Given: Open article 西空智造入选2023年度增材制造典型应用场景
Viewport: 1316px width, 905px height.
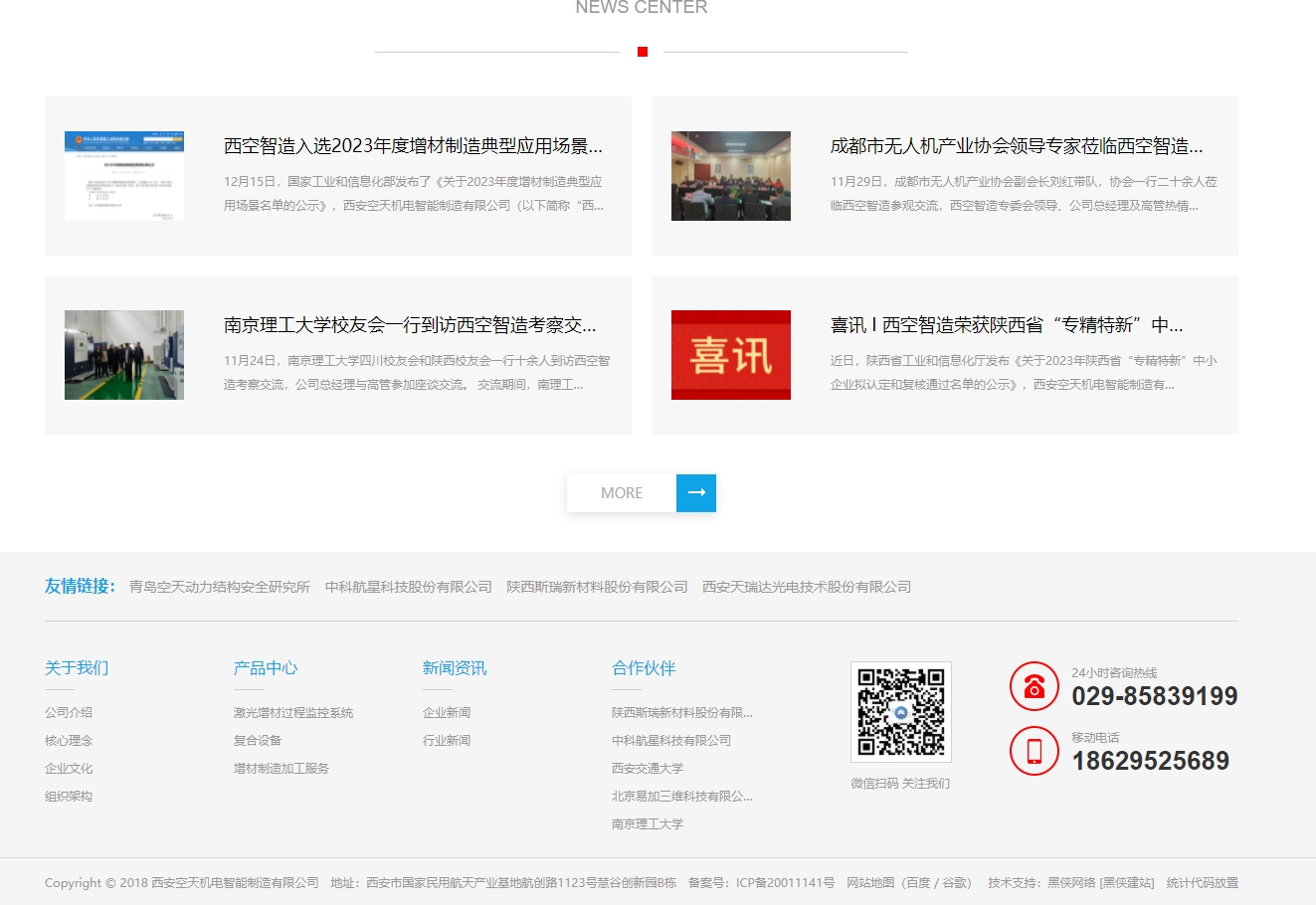Looking at the screenshot, I should point(413,146).
